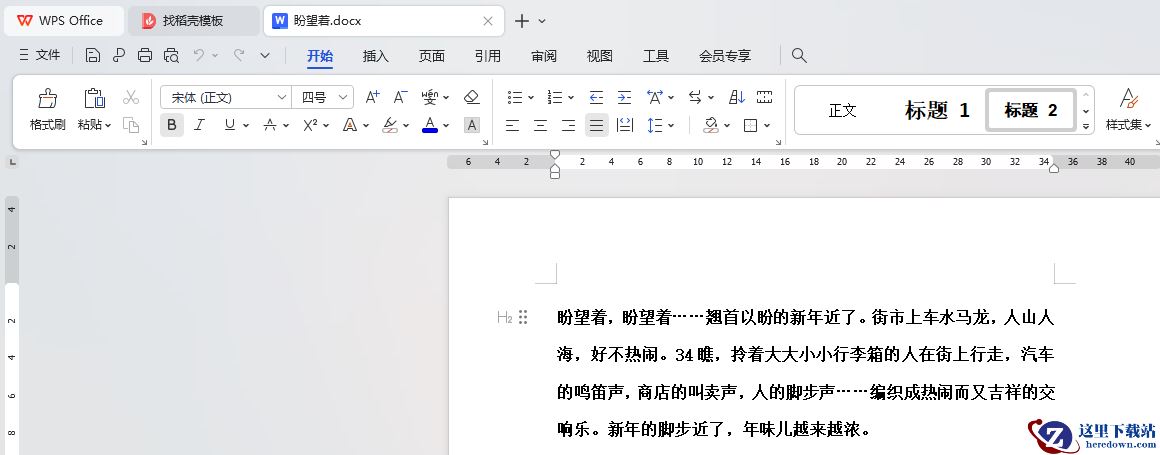Open the 会员专享 member tab
Viewport: 1160px width, 455px height.
pyautogui.click(x=725, y=55)
